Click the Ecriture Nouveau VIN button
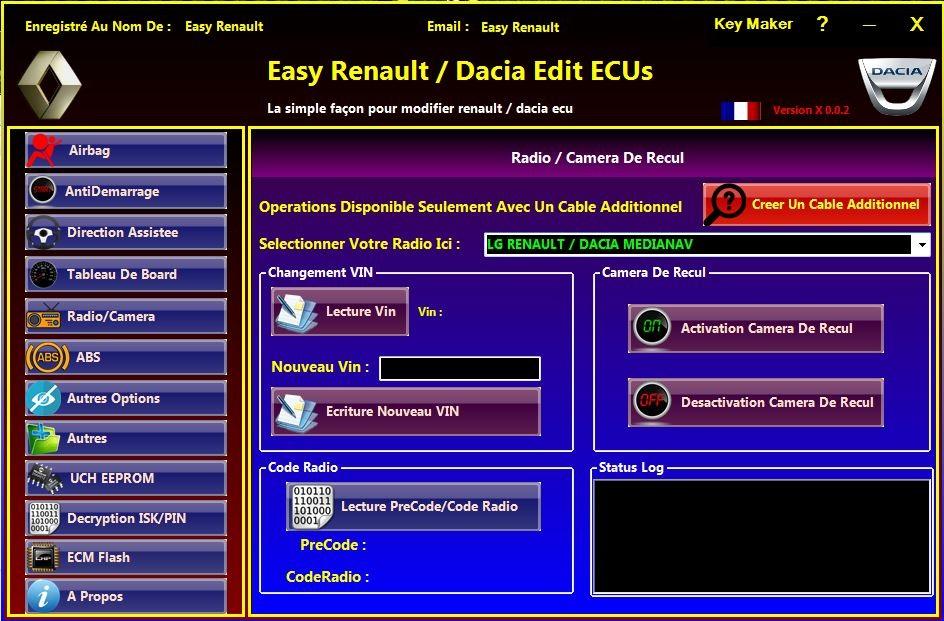 click(x=404, y=411)
